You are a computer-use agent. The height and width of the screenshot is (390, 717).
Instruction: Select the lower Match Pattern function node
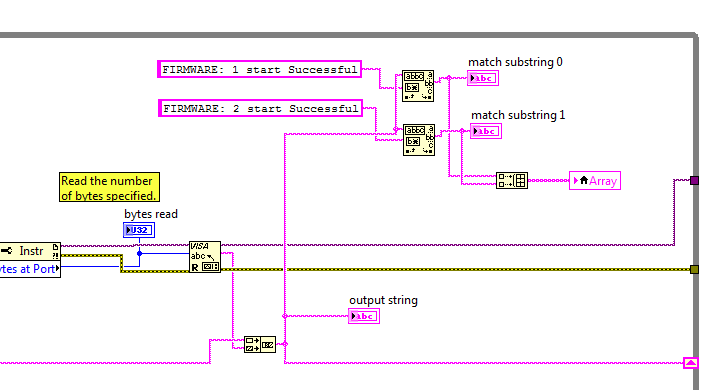(x=418, y=140)
